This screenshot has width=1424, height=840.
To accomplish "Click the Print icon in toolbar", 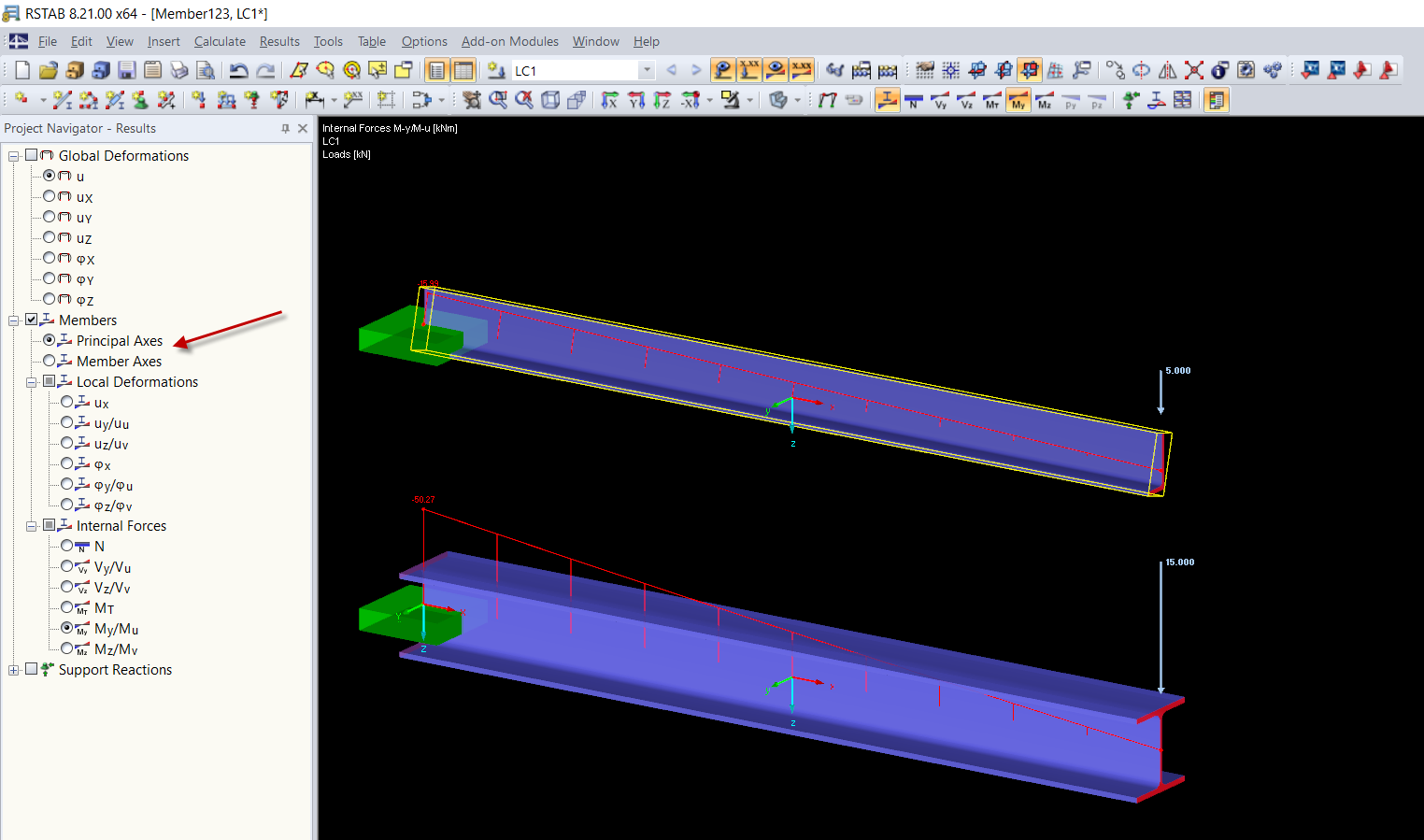I will pos(179,70).
